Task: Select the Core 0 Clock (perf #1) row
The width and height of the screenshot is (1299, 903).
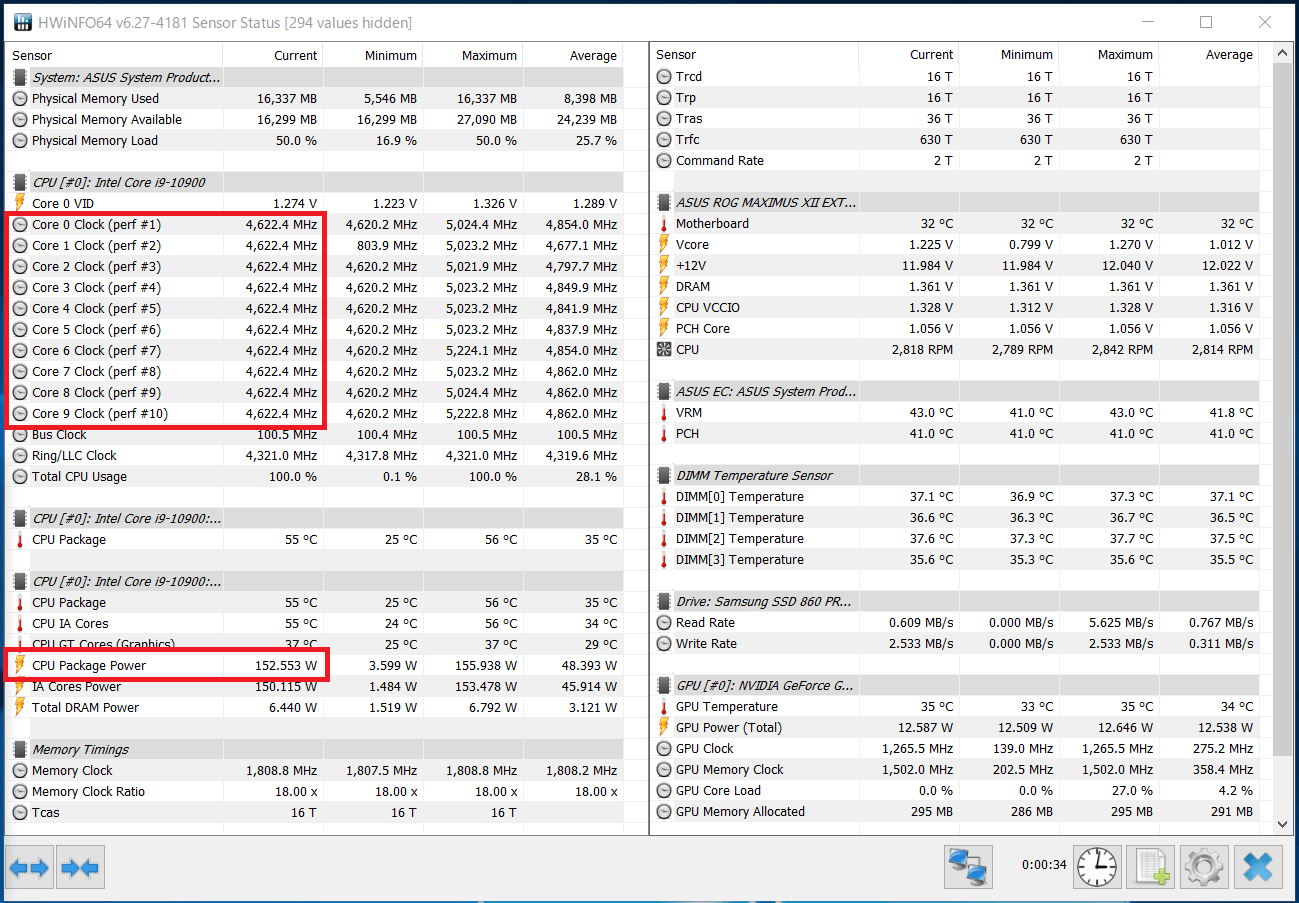Action: coord(314,224)
